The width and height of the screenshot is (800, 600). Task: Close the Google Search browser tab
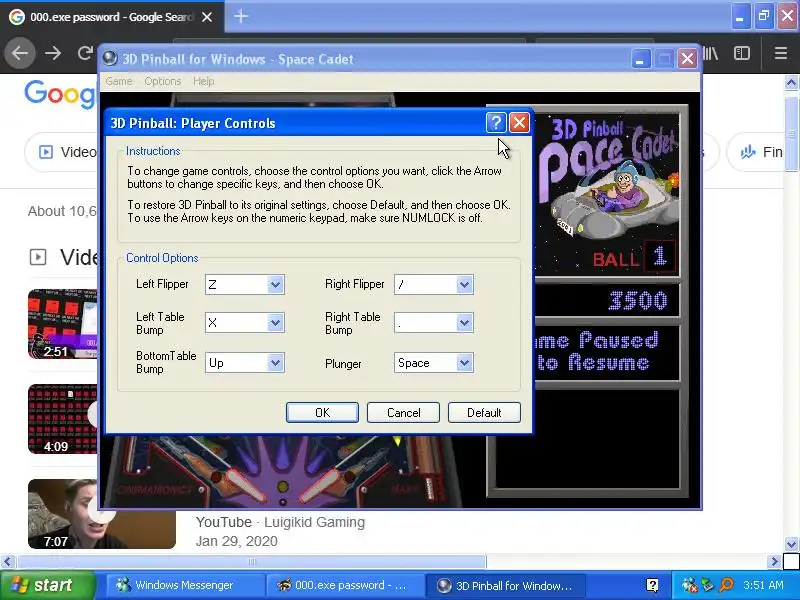pyautogui.click(x=207, y=17)
